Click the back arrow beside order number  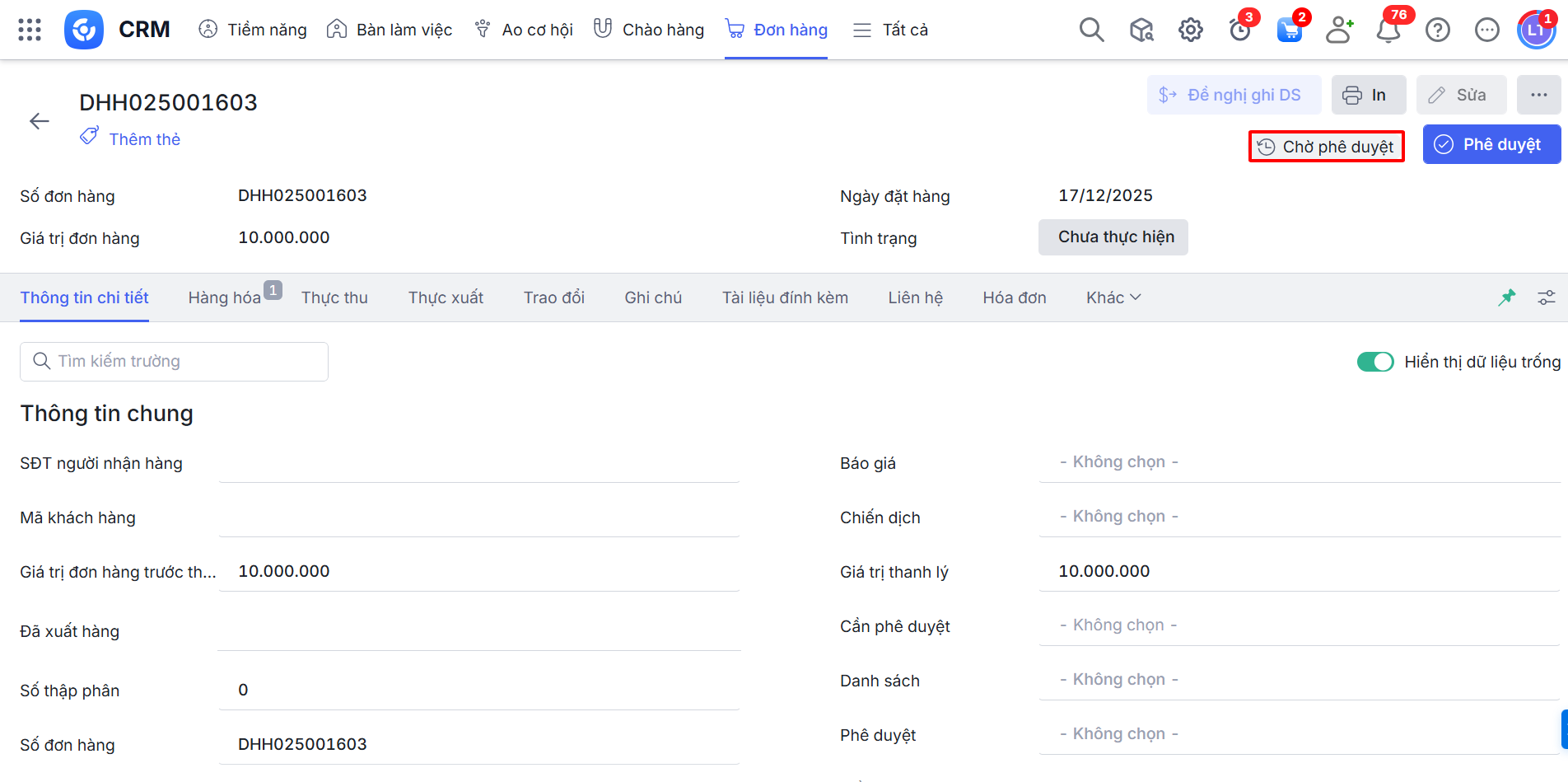click(40, 122)
